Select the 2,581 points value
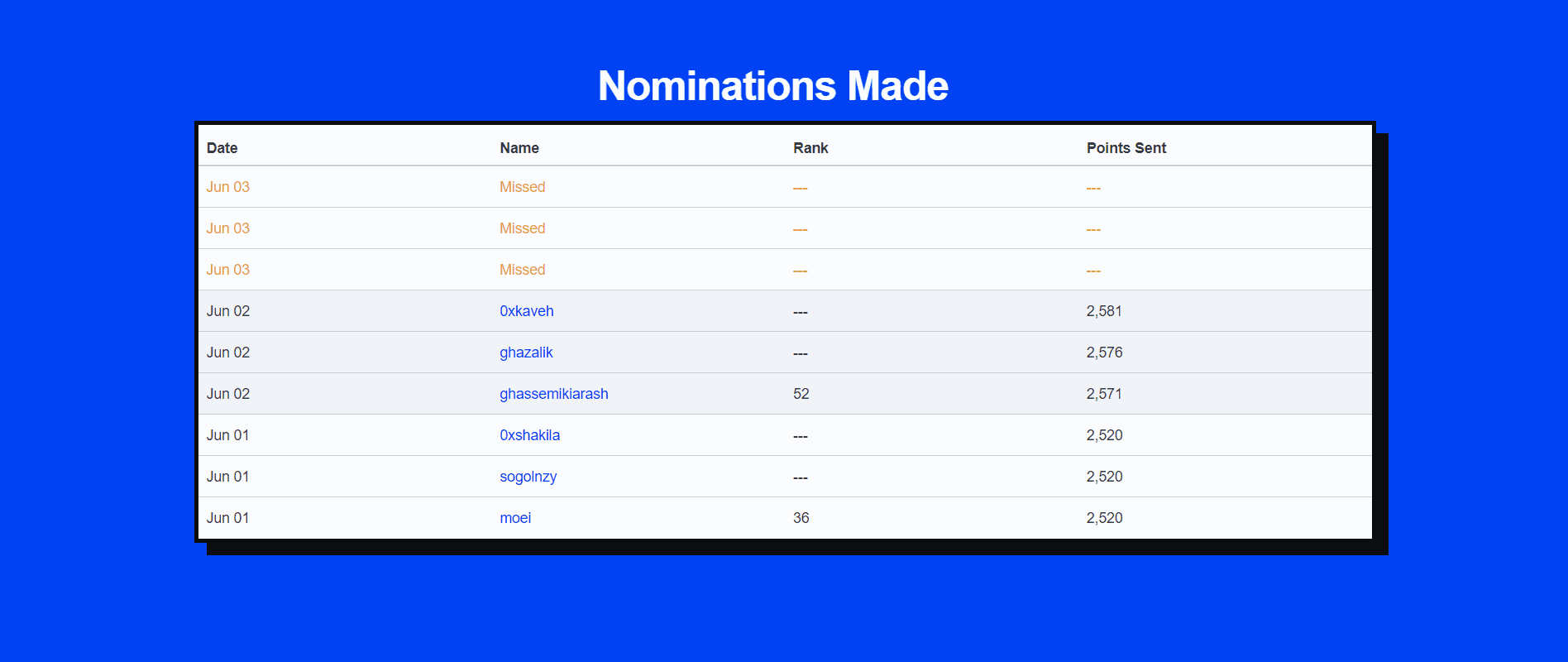1568x662 pixels. [x=1103, y=311]
